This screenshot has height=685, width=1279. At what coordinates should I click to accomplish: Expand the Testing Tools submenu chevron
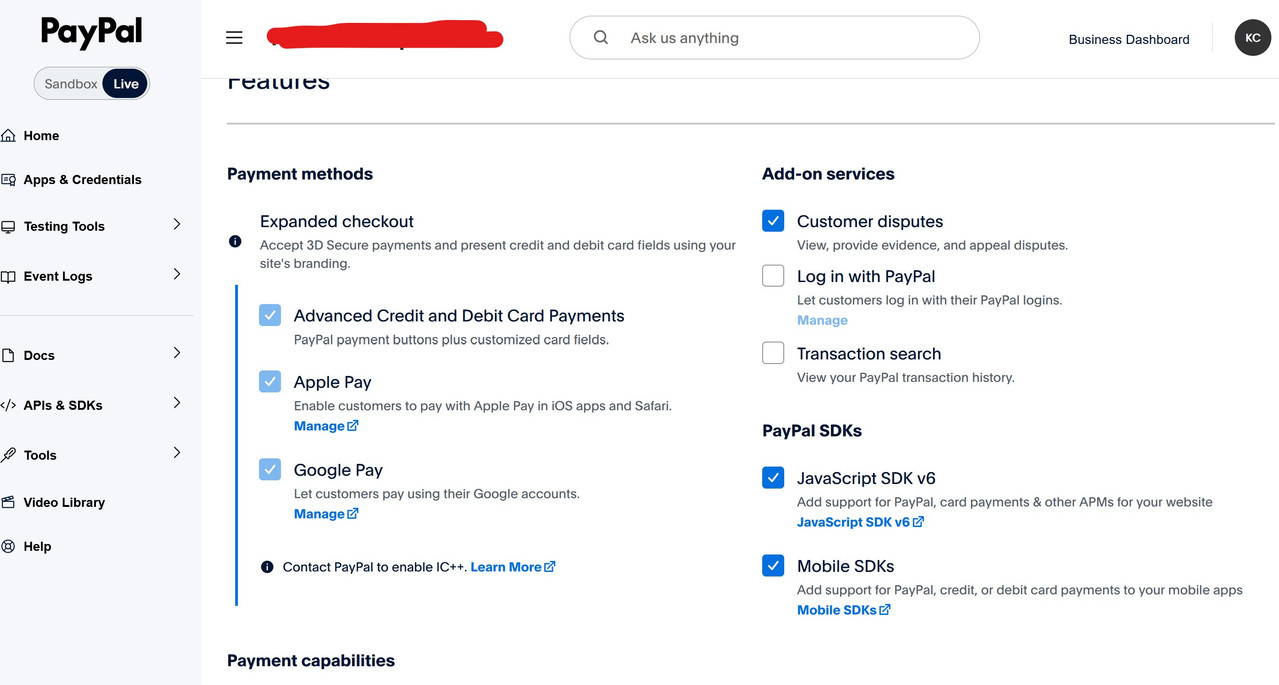tap(177, 225)
